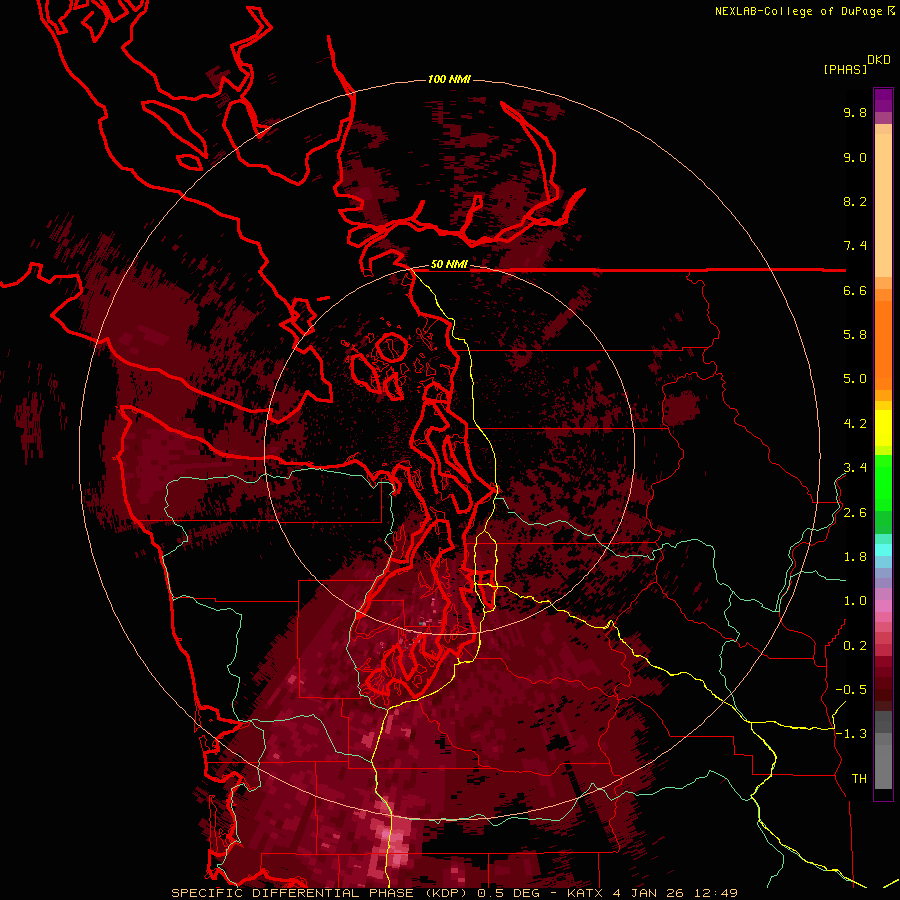Viewport: 900px width, 900px height.
Task: Click the 5.8 value on the color scale
Action: 855,335
